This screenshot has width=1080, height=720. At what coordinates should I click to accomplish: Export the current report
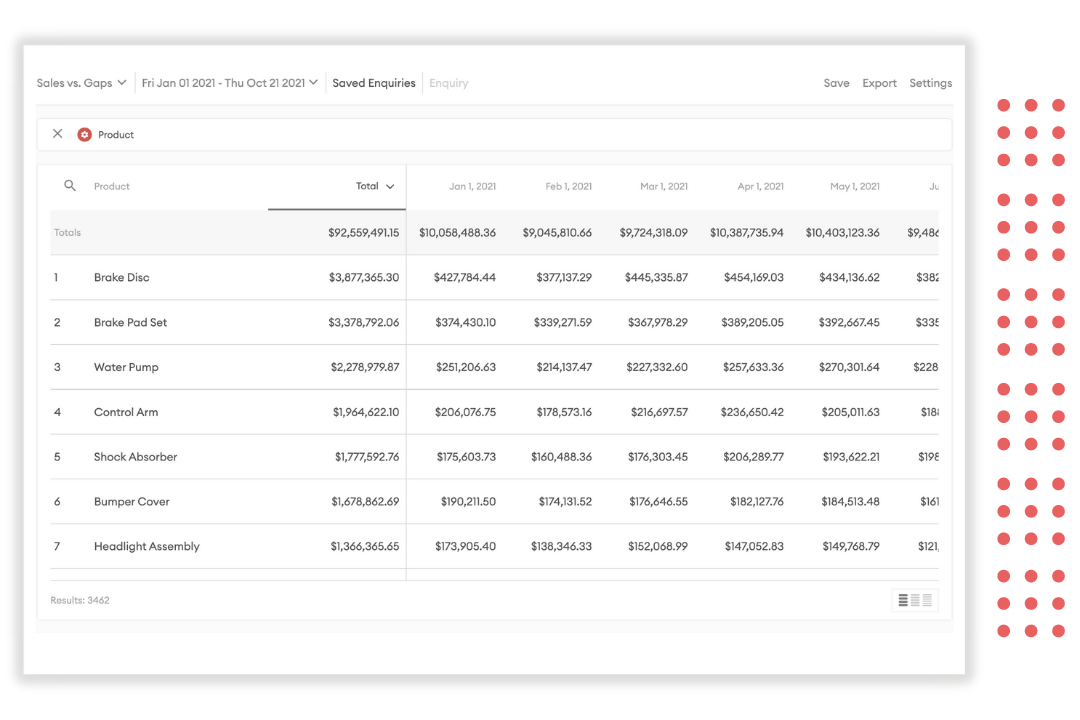pyautogui.click(x=879, y=83)
